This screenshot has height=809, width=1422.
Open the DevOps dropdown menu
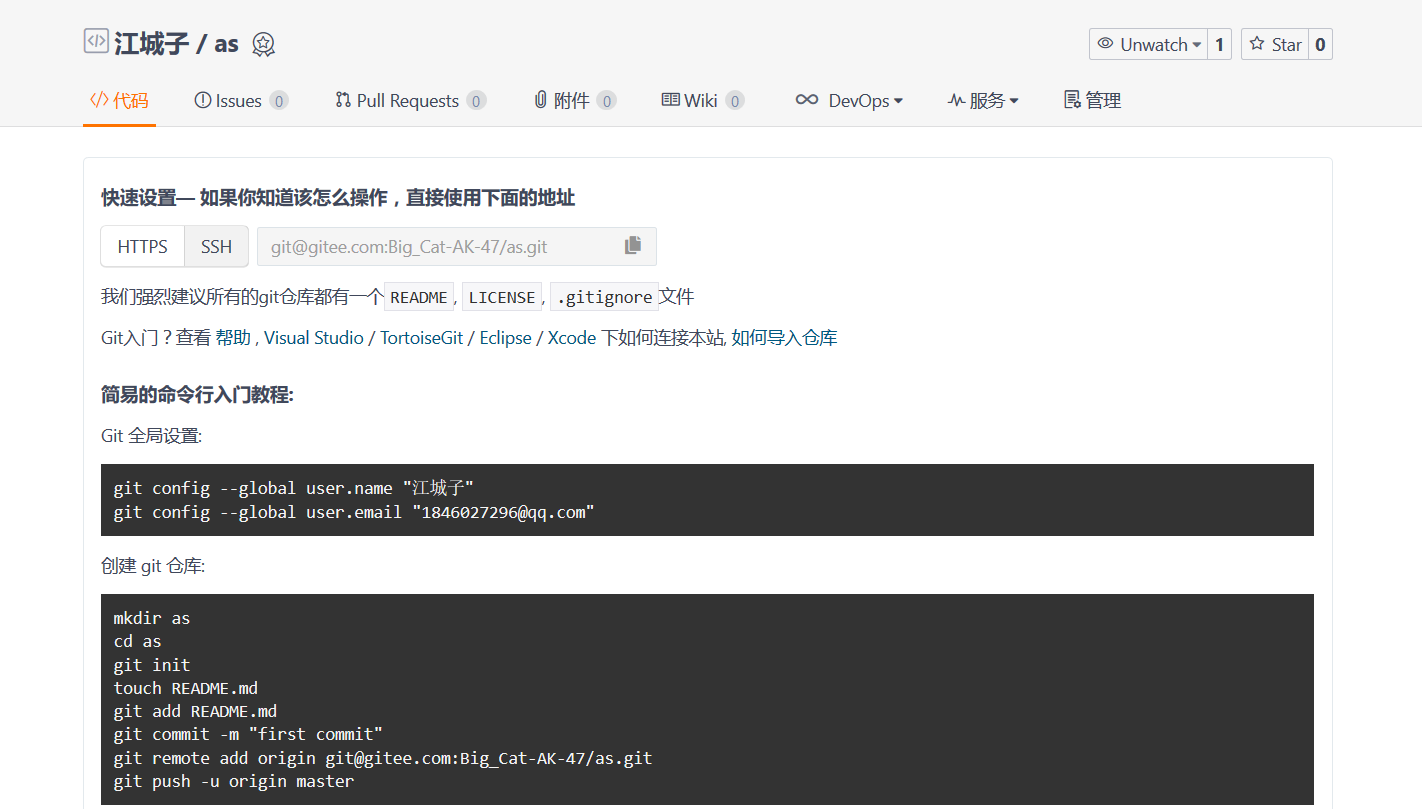tap(849, 100)
